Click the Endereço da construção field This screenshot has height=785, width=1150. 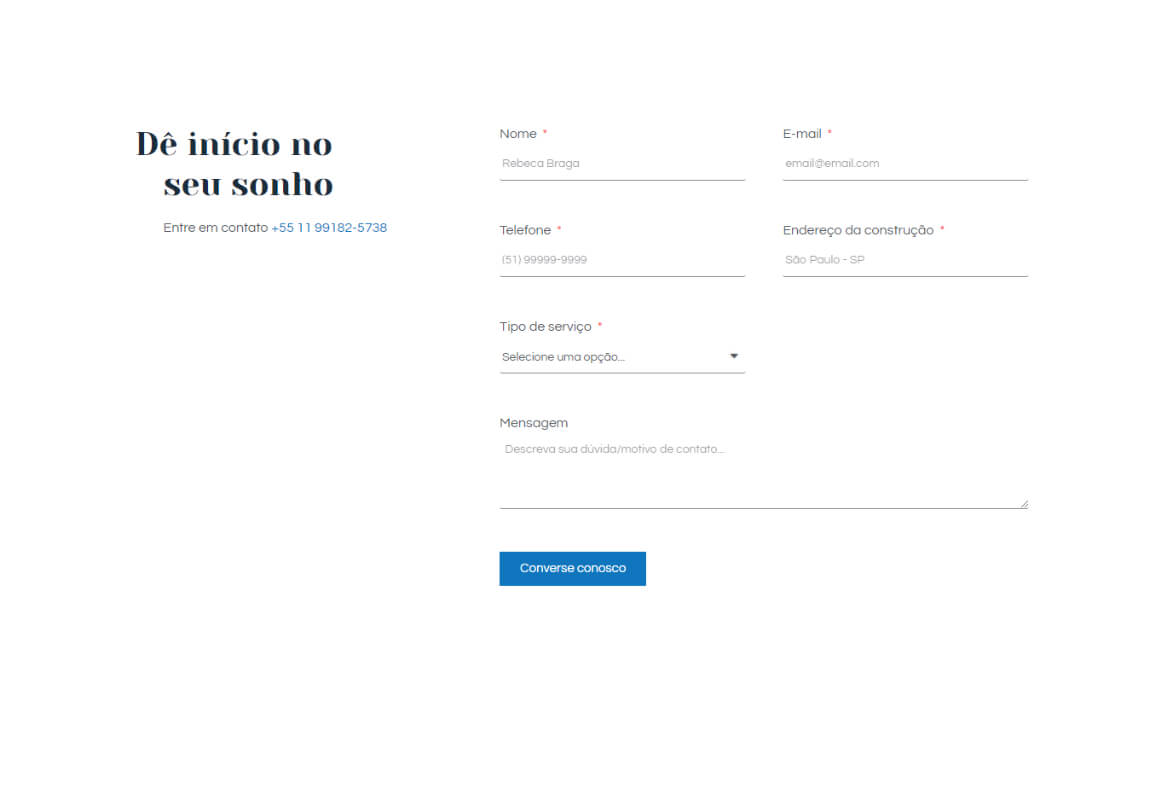coord(904,260)
